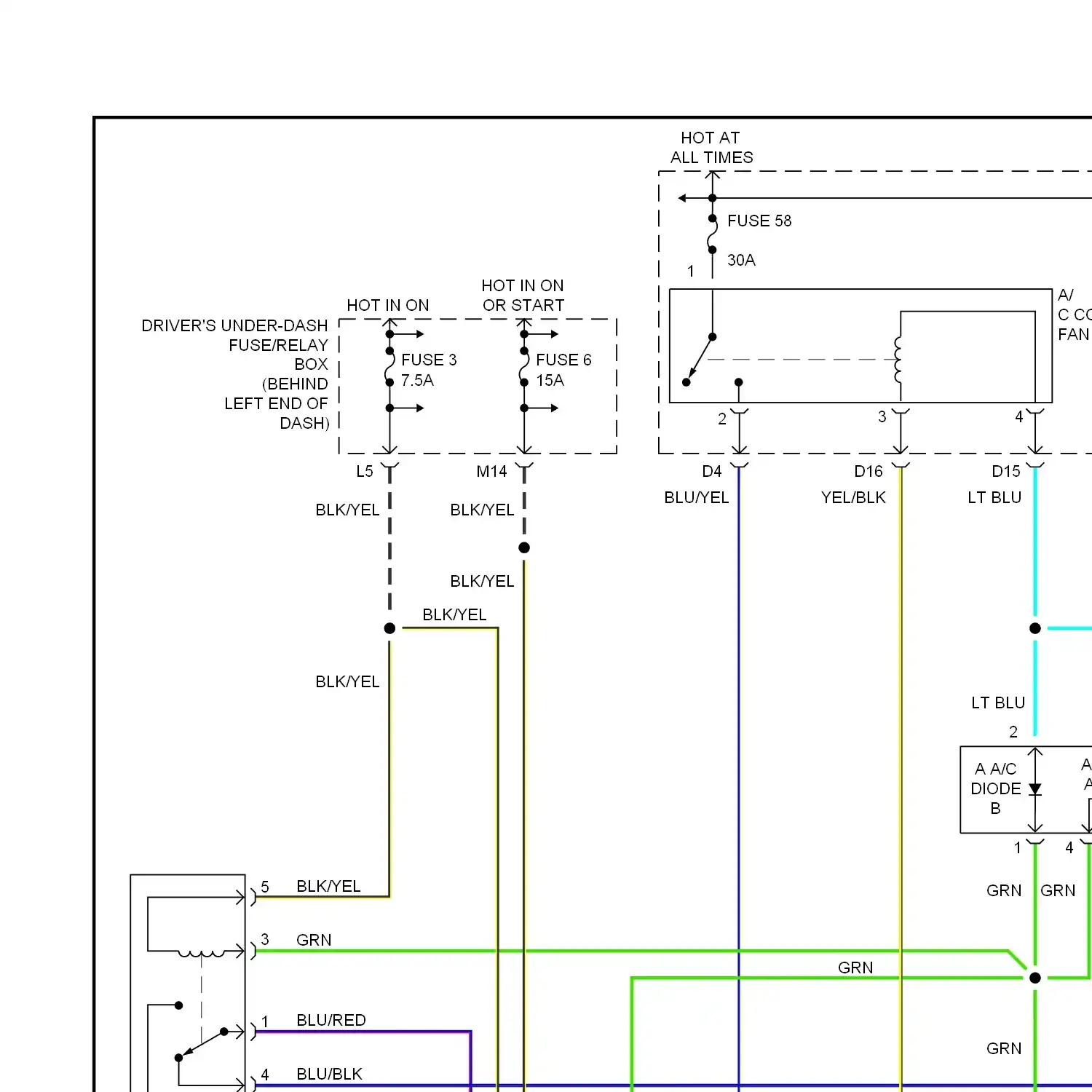Click the relay coil symbol in fan relay
This screenshot has height=1092, width=1092.
pos(898,360)
